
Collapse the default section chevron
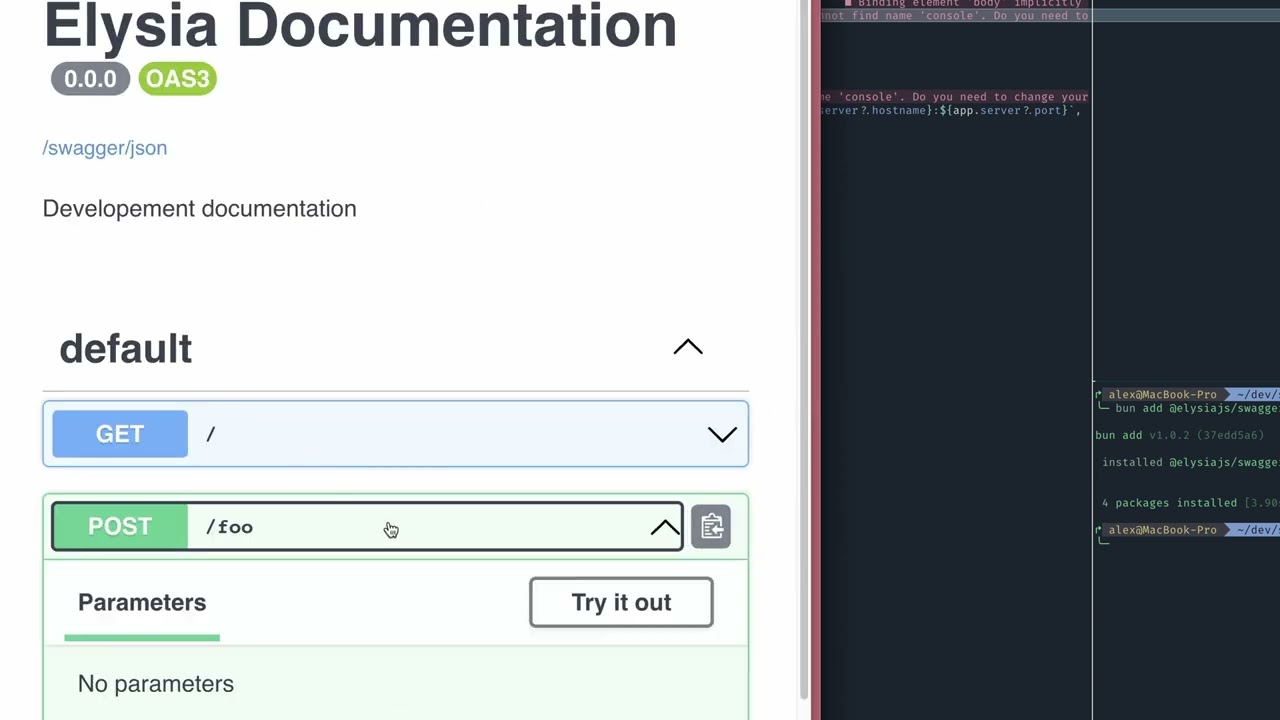click(688, 348)
